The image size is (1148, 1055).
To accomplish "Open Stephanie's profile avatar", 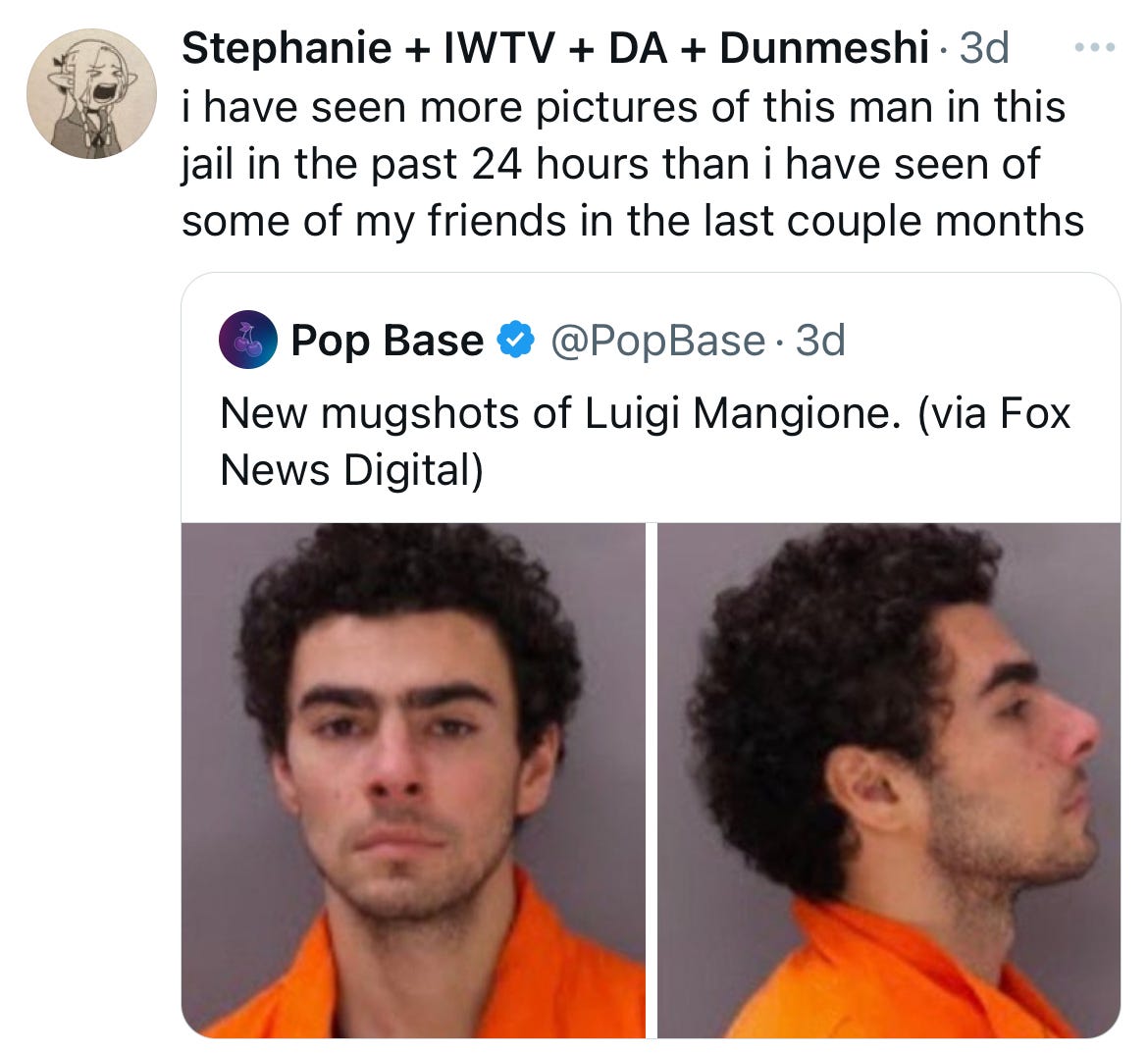I will point(91,93).
